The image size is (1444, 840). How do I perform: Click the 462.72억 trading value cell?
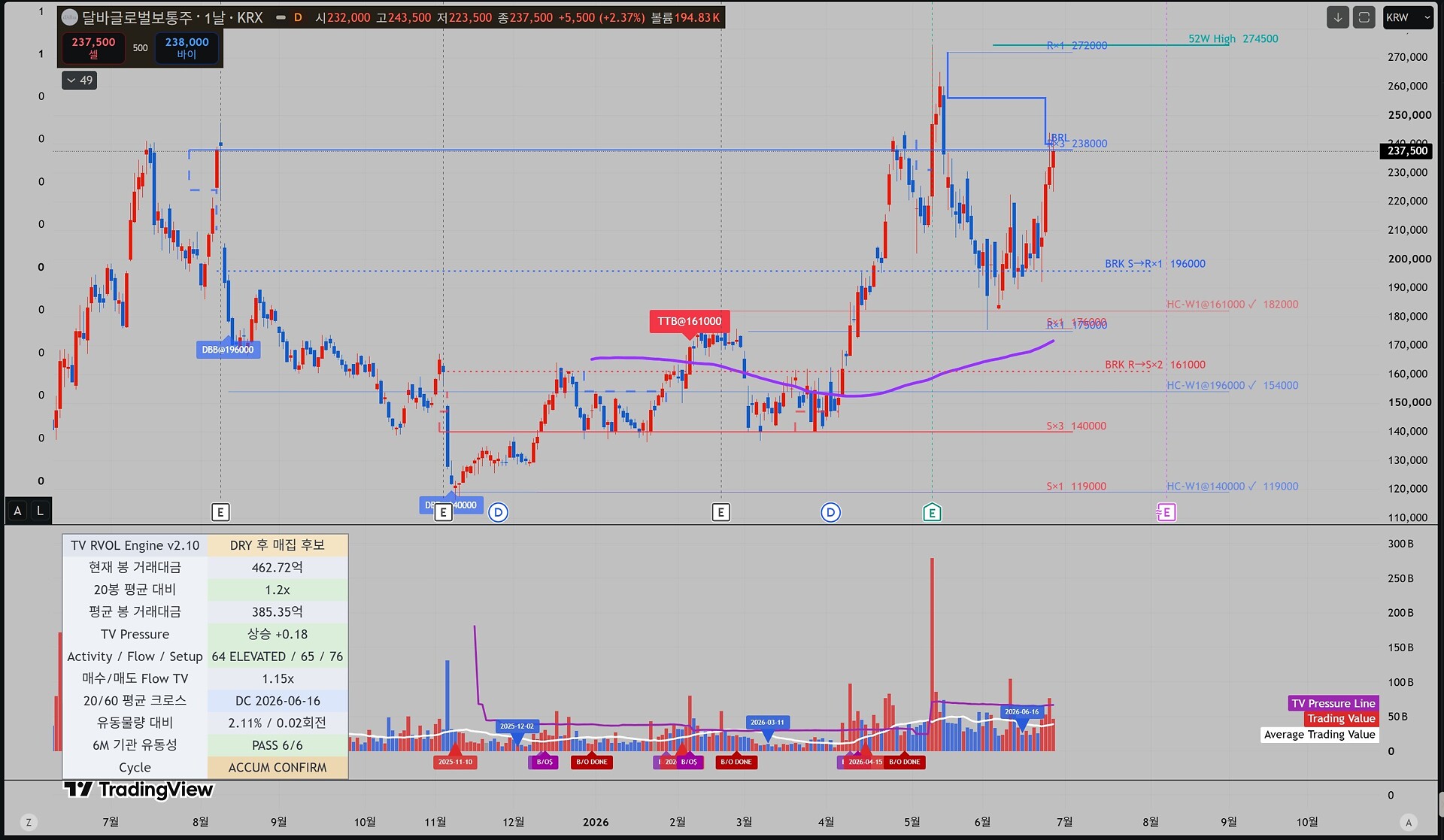click(278, 568)
